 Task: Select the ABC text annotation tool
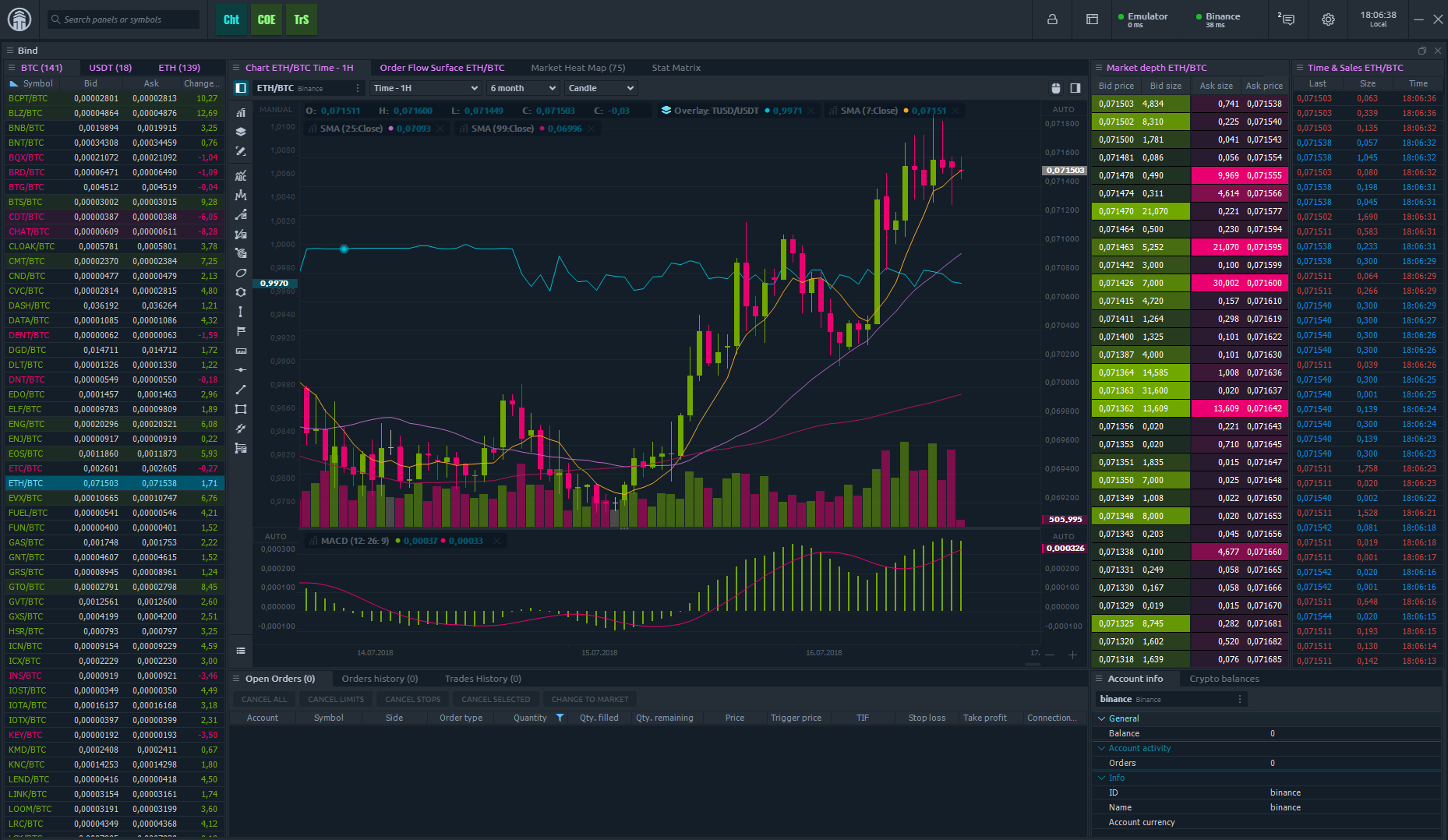[241, 175]
